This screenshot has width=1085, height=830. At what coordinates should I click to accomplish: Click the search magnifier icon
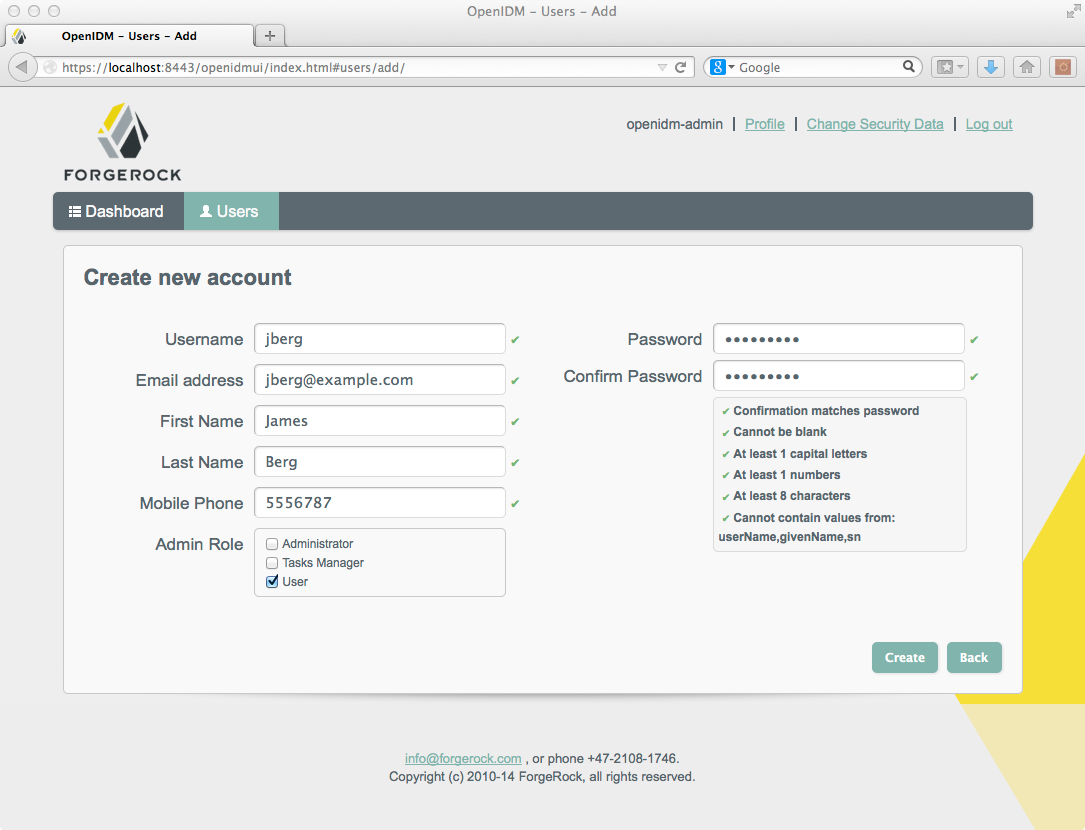[x=909, y=66]
